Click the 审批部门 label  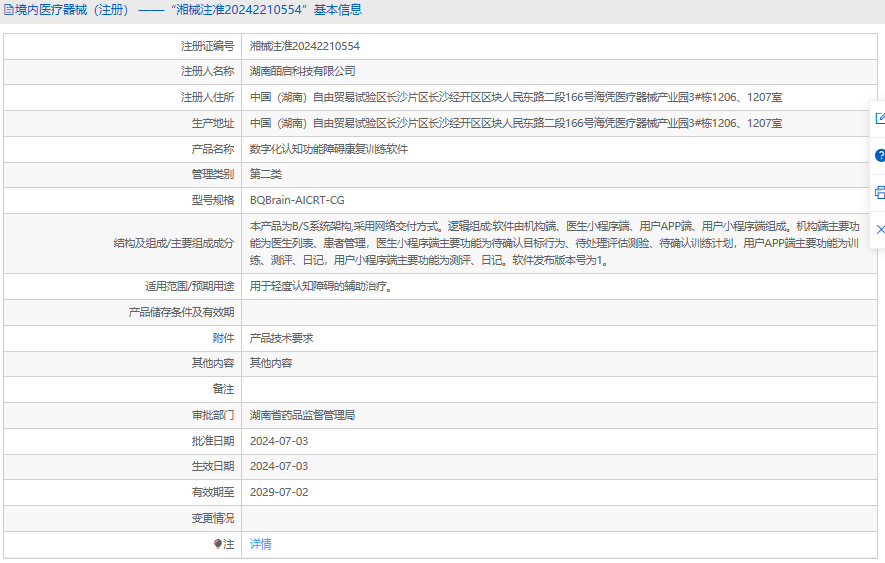[x=213, y=415]
